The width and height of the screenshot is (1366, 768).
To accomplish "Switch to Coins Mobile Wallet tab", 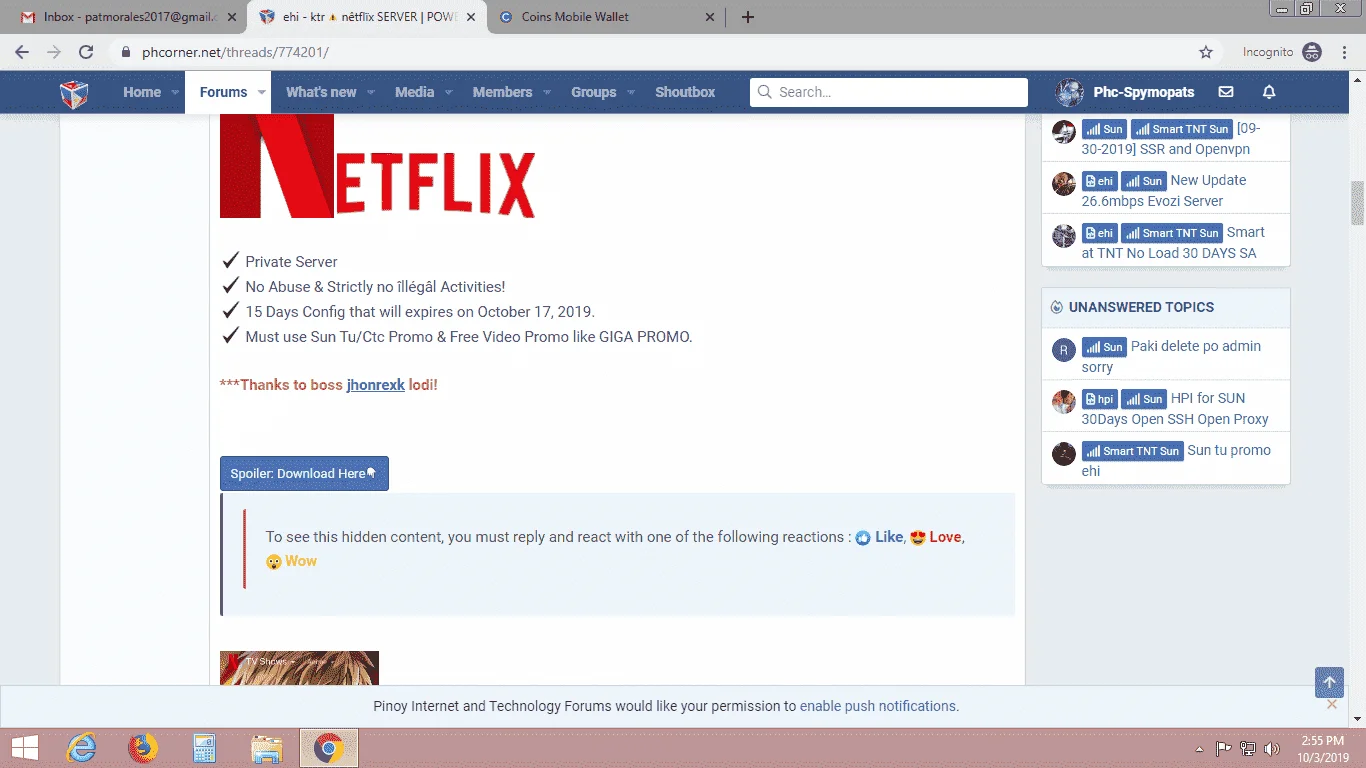I will [x=608, y=17].
